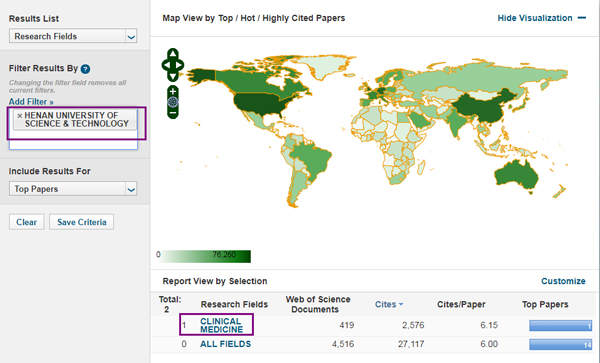Pan the map left with the arrow

[x=166, y=65]
